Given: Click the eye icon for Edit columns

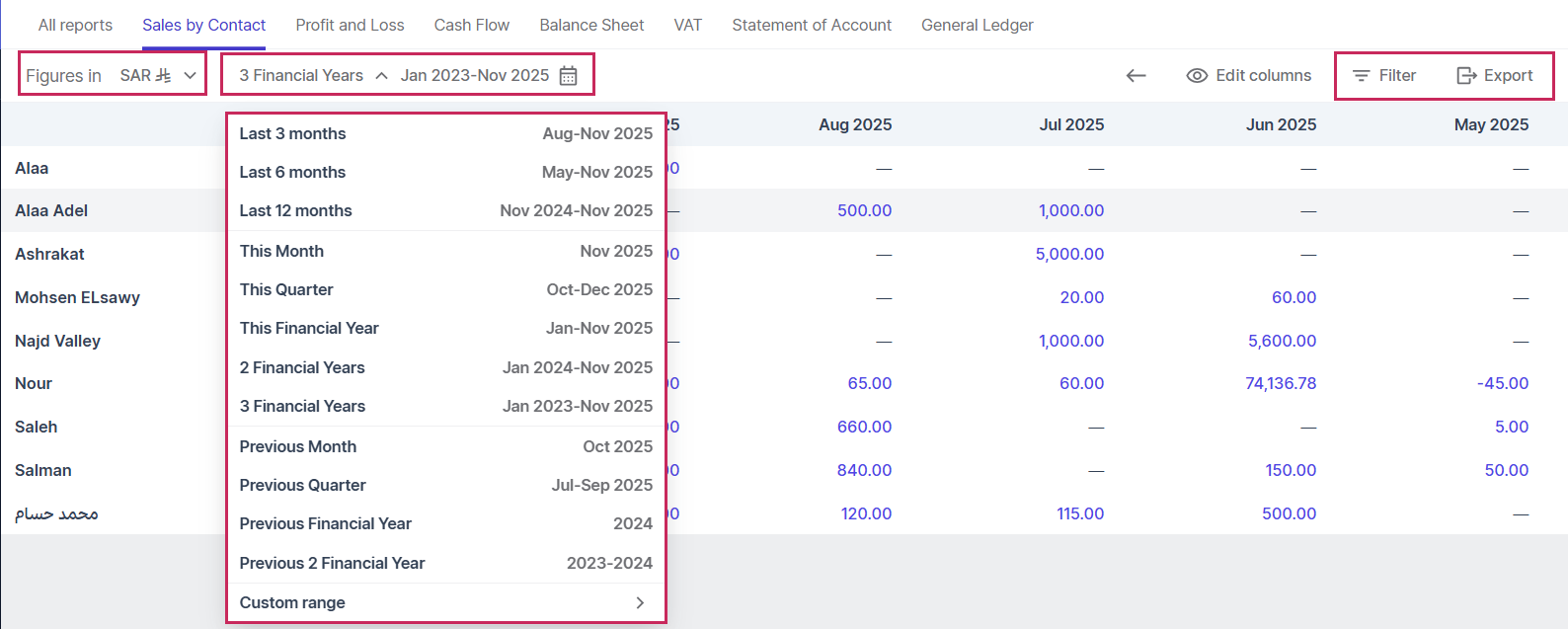Looking at the screenshot, I should [x=1197, y=76].
